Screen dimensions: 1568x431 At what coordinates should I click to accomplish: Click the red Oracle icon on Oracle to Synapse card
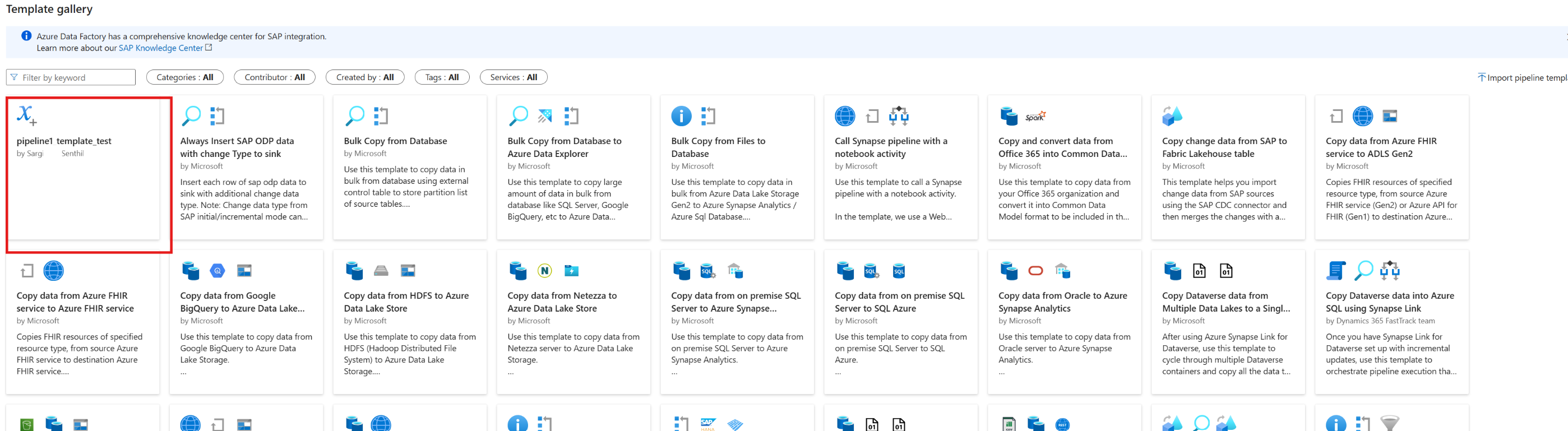point(1035,270)
